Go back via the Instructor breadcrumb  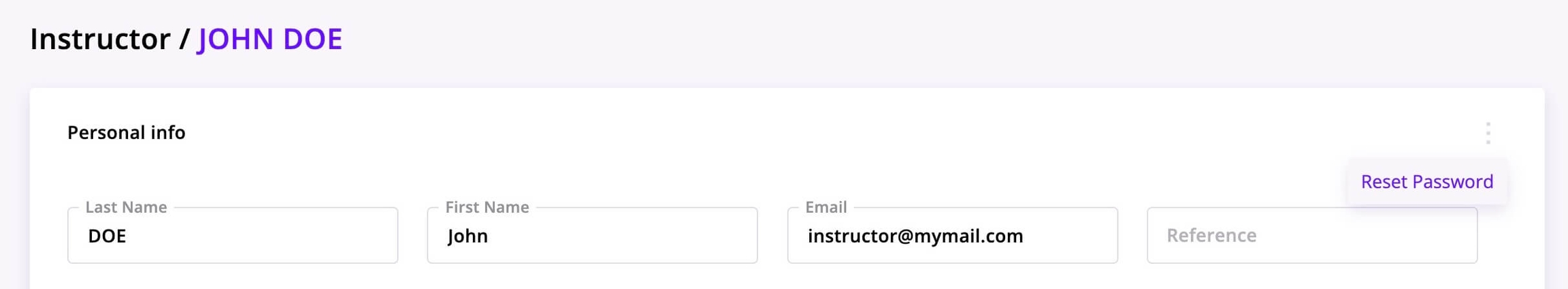tap(100, 39)
